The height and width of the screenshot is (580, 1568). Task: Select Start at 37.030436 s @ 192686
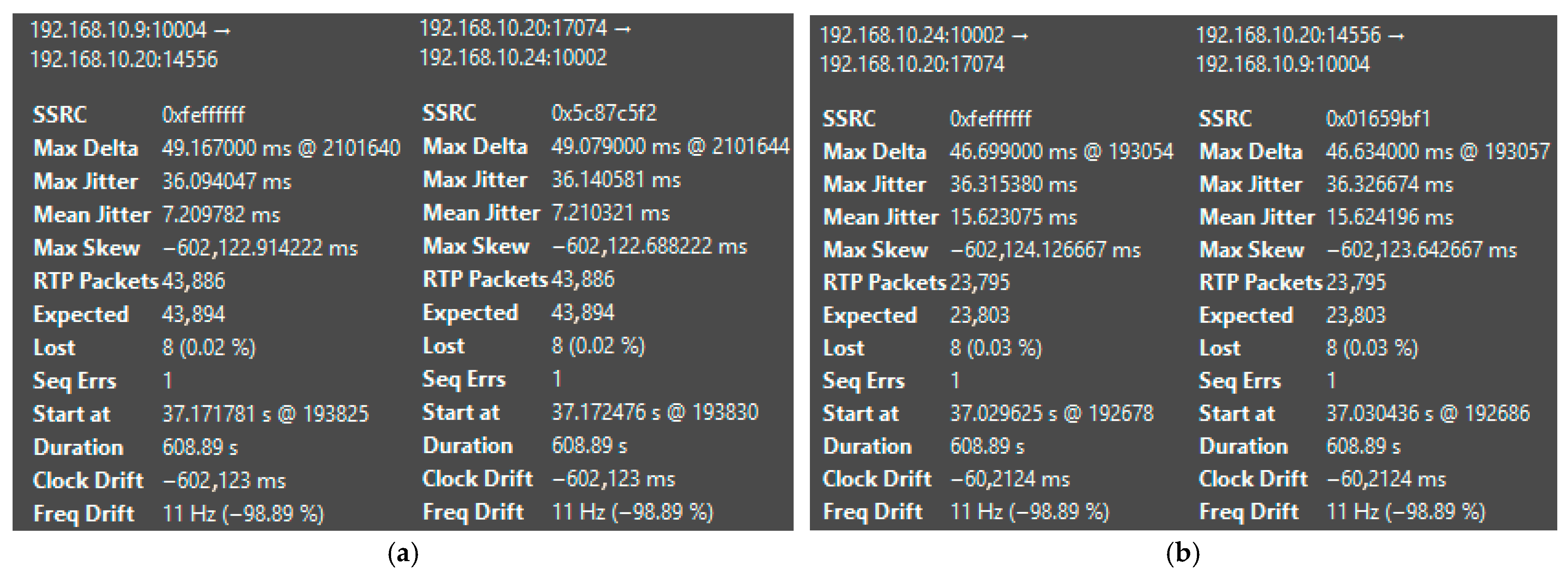1427,414
